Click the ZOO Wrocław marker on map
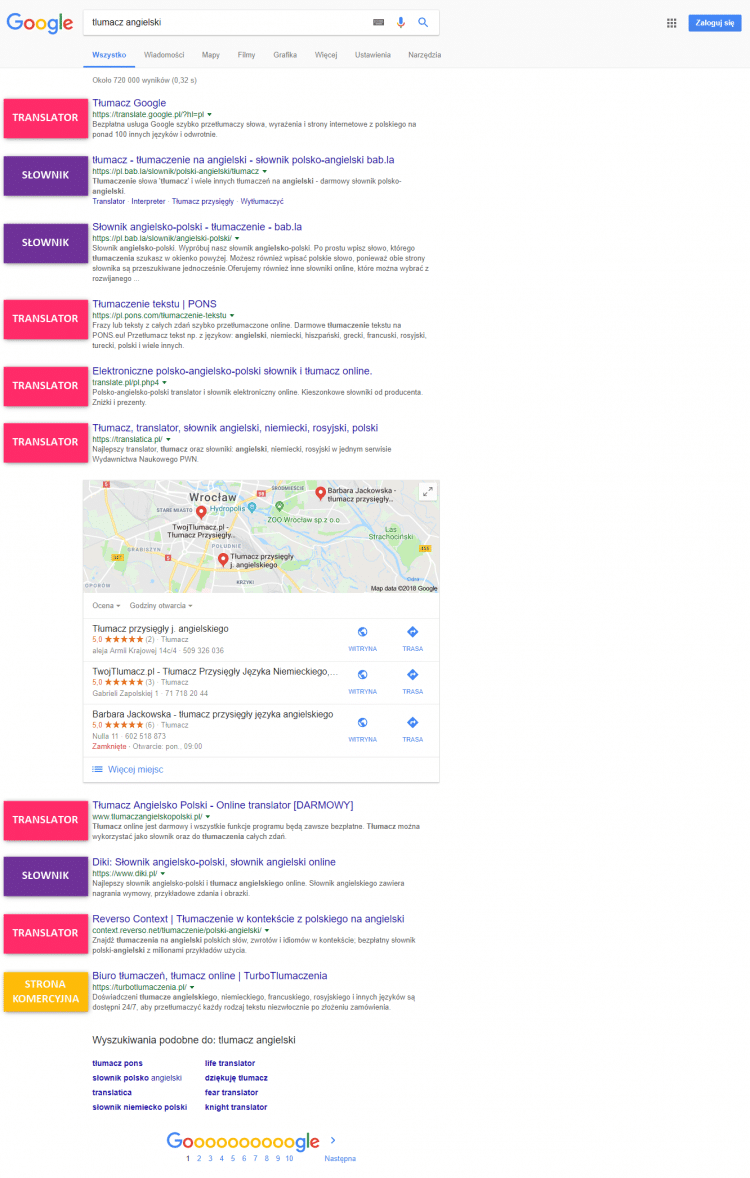The image size is (750, 1178). [x=280, y=508]
